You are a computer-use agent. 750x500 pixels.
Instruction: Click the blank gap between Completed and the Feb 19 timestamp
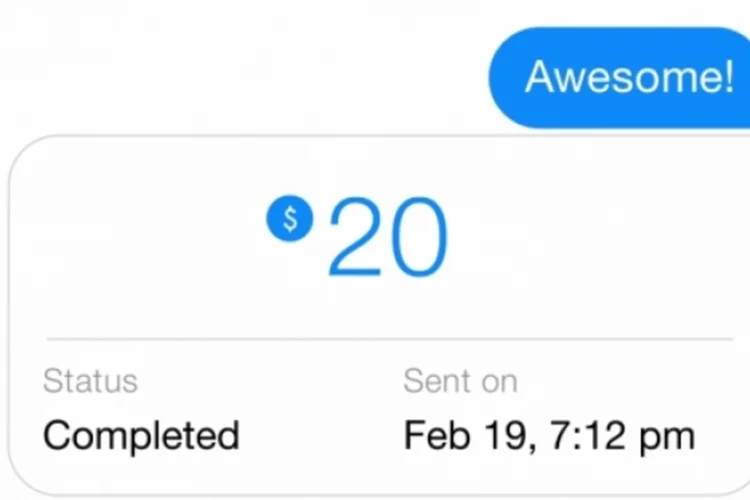[320, 435]
